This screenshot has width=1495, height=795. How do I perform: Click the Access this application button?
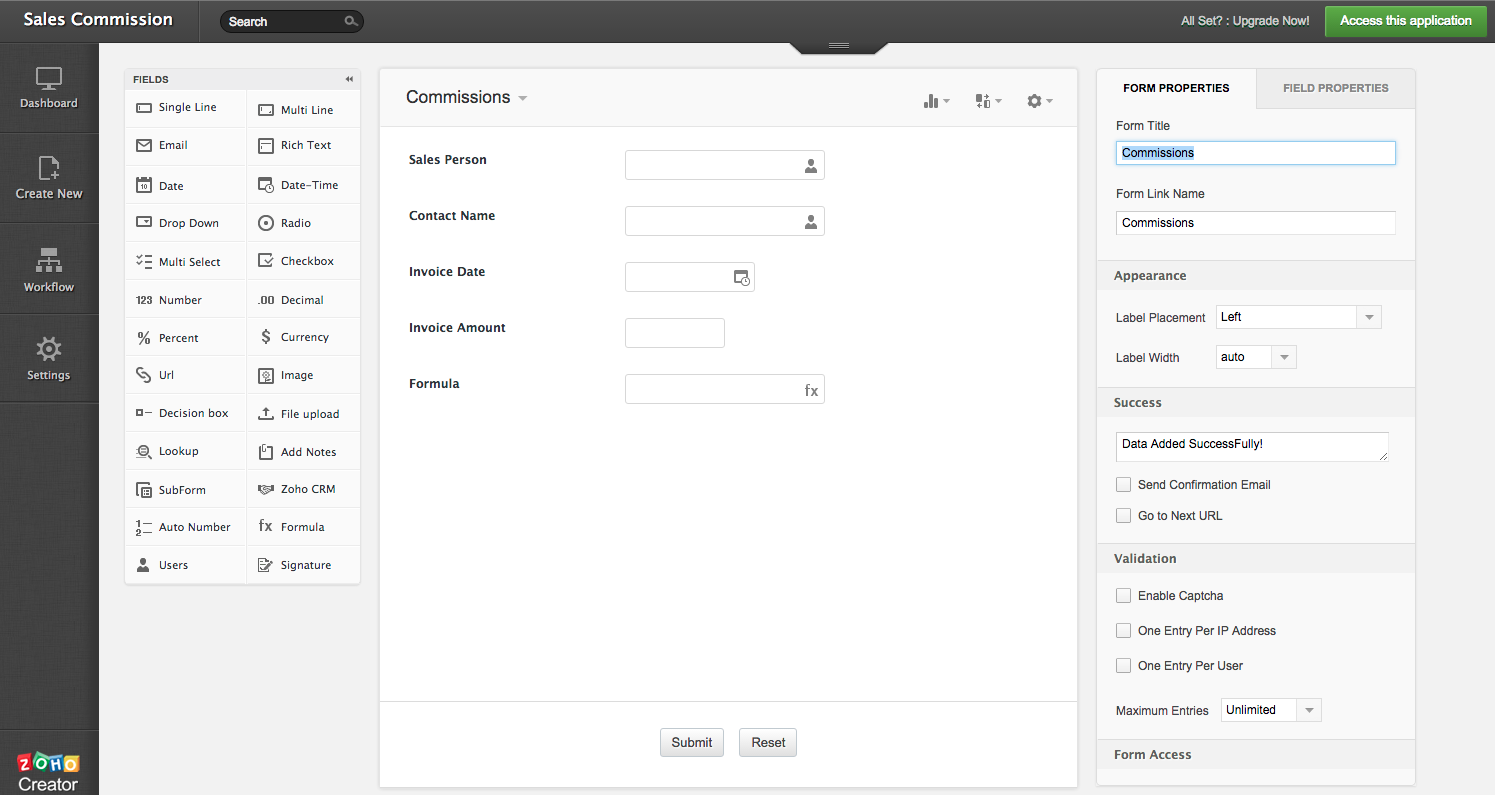pos(1405,20)
